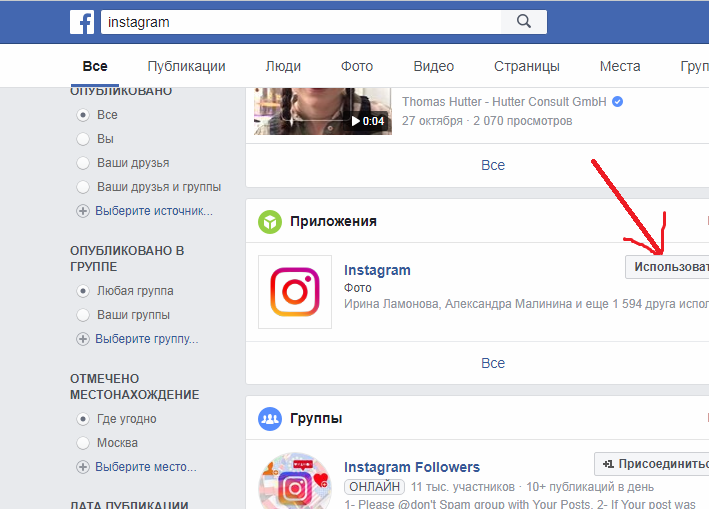This screenshot has width=709, height=509.
Task: Switch to the Страницы tab
Action: pyautogui.click(x=527, y=66)
